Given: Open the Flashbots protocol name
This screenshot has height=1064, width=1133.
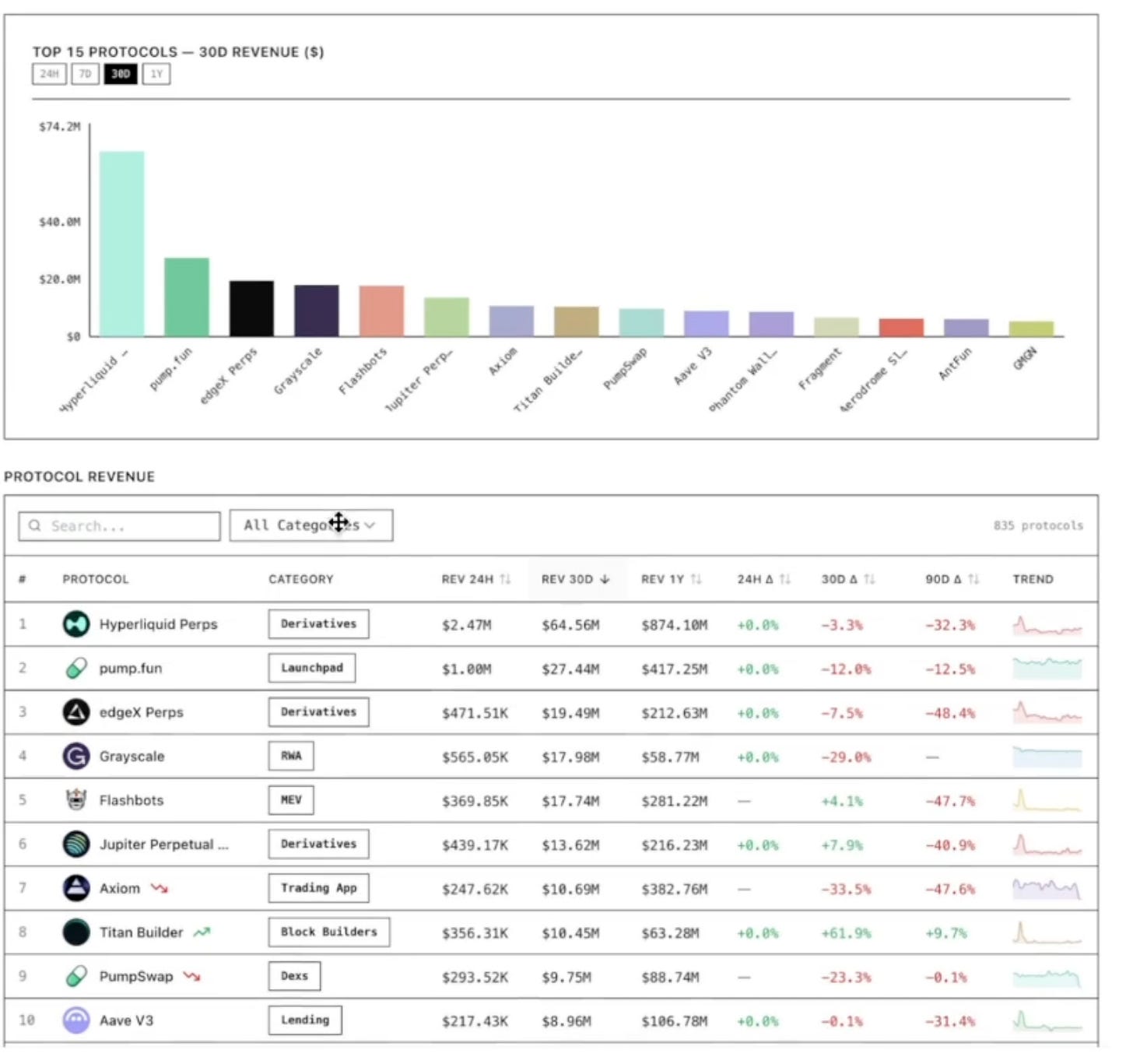Looking at the screenshot, I should [132, 800].
